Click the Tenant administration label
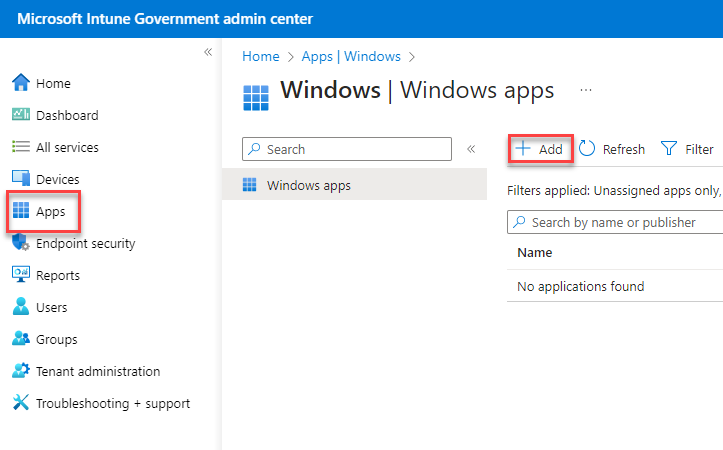 pyautogui.click(x=98, y=371)
